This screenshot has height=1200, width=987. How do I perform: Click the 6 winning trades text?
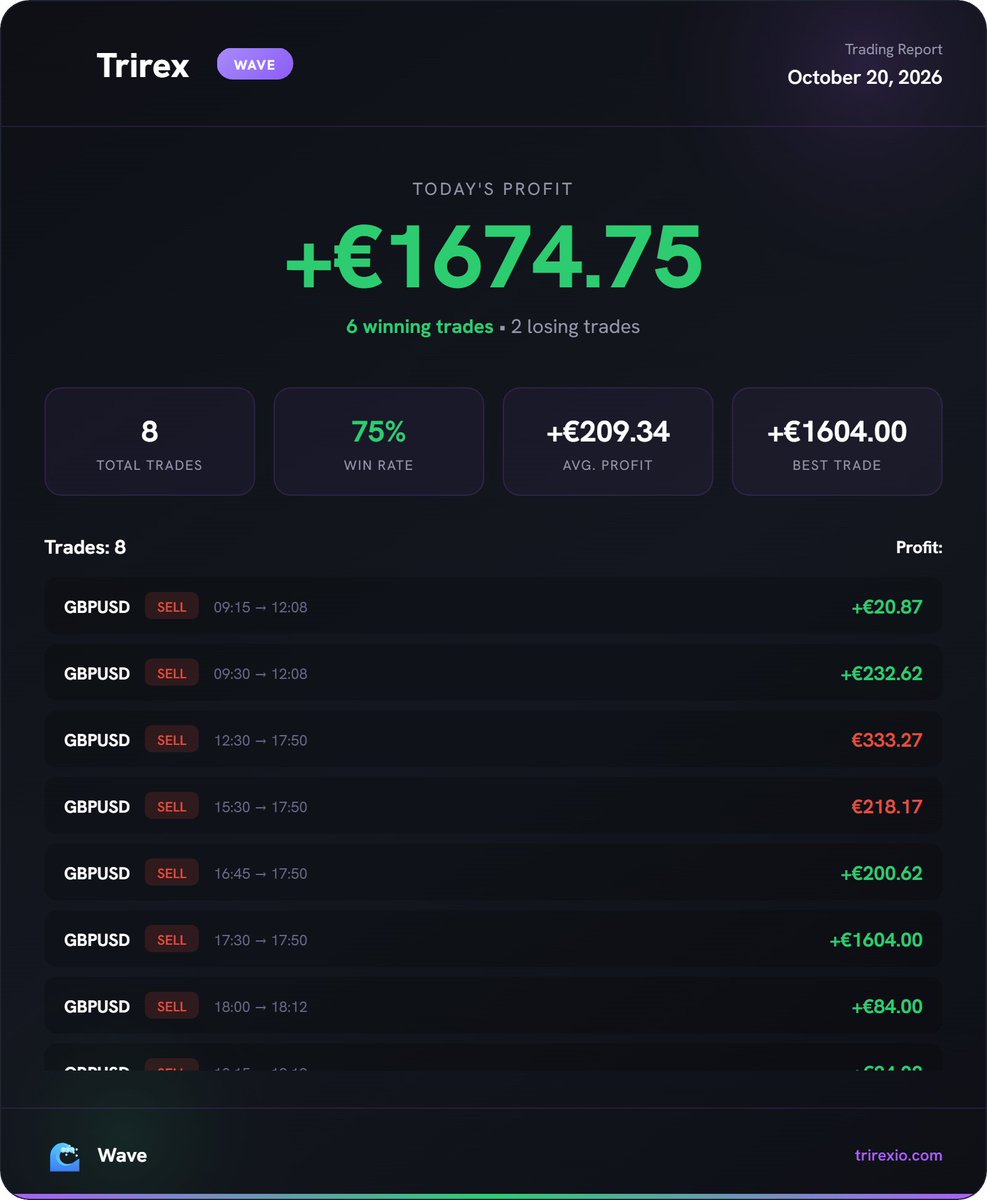(x=420, y=327)
